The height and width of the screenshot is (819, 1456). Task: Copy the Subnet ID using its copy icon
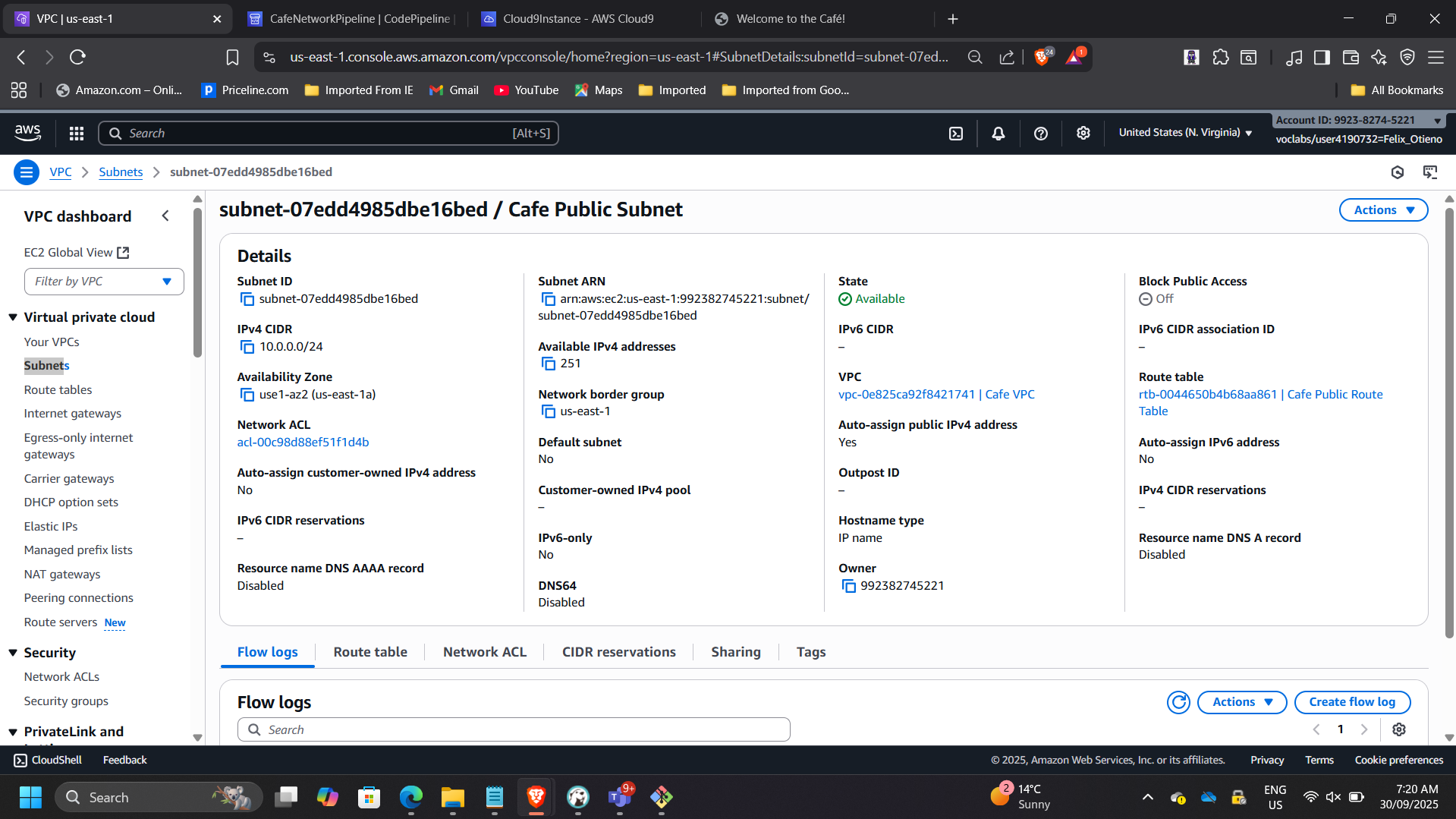[247, 299]
